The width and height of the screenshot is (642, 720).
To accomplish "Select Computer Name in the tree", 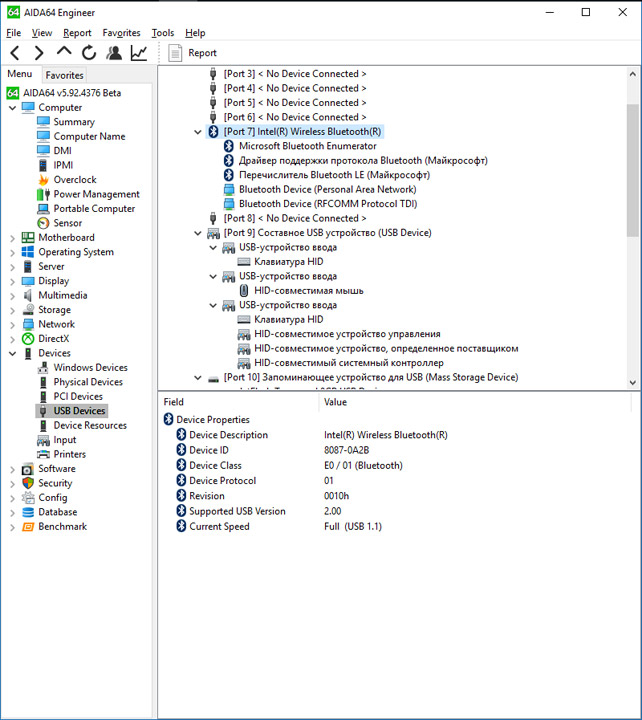I will (89, 136).
